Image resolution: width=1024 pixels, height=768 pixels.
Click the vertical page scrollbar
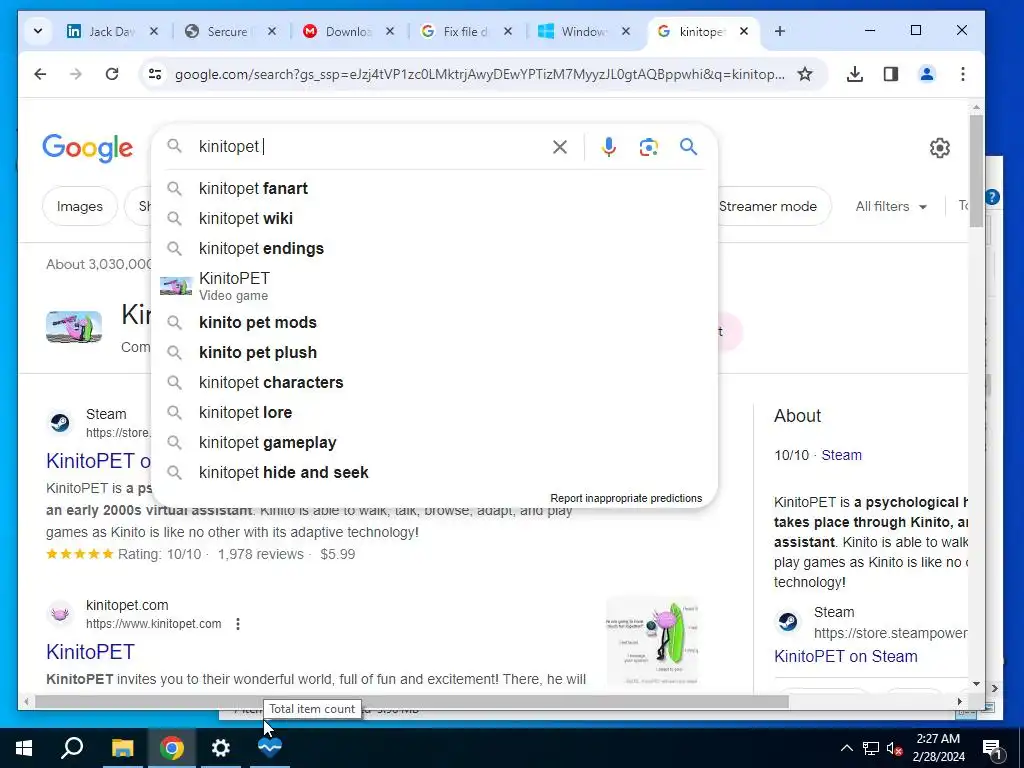pyautogui.click(x=976, y=172)
